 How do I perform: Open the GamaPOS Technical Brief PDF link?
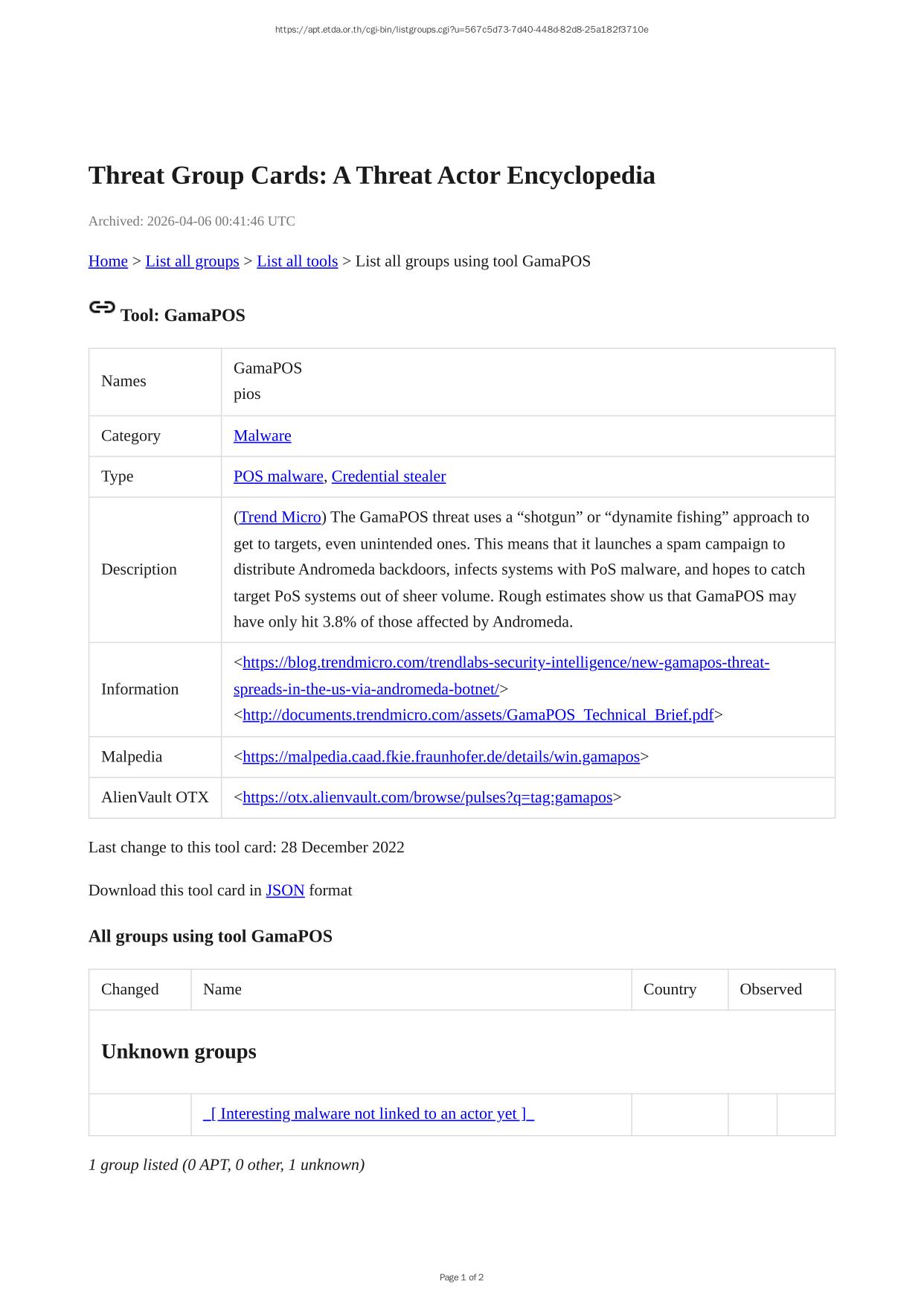pyautogui.click(x=478, y=715)
